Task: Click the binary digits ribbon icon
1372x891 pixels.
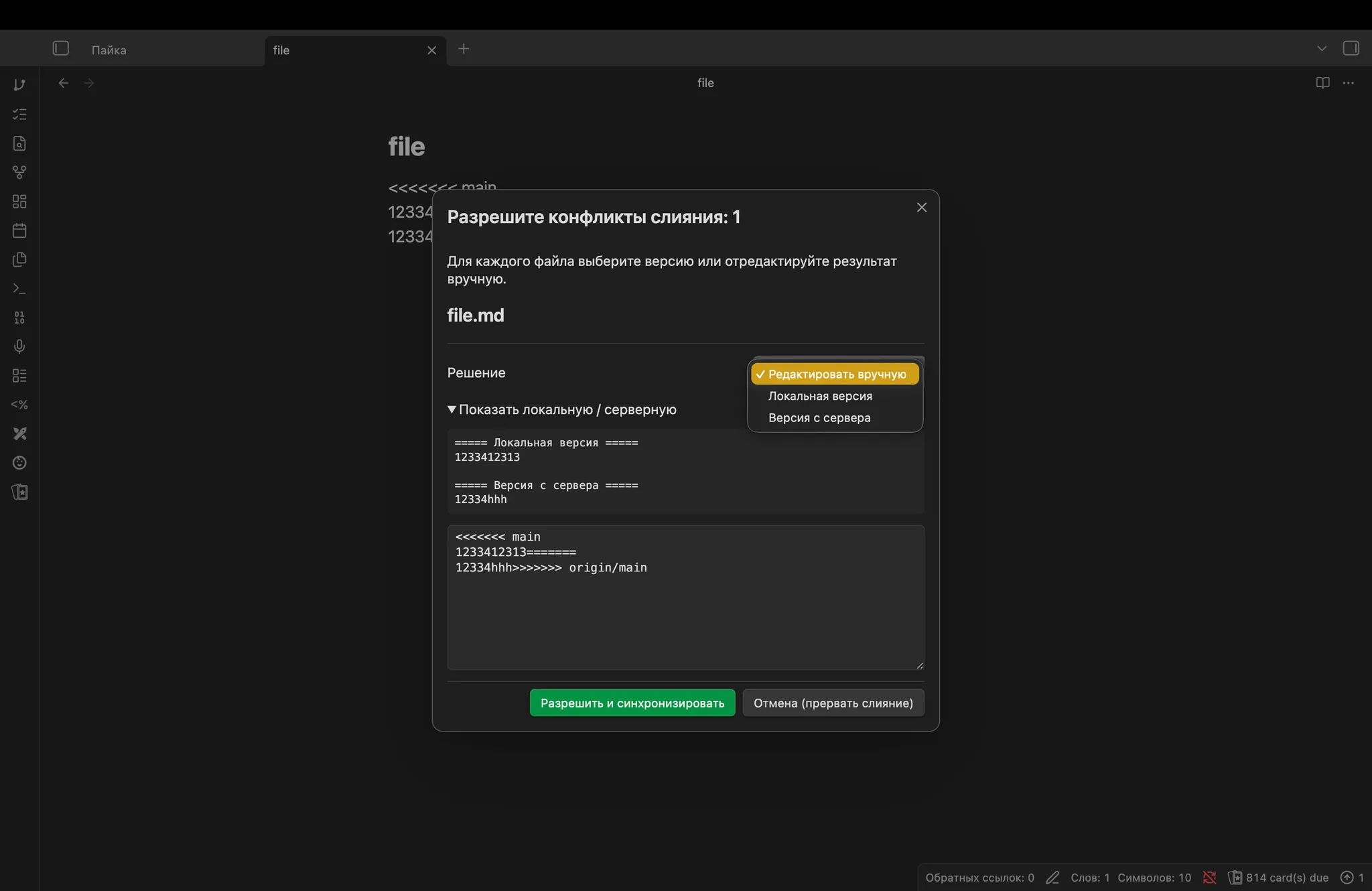Action: [x=19, y=318]
